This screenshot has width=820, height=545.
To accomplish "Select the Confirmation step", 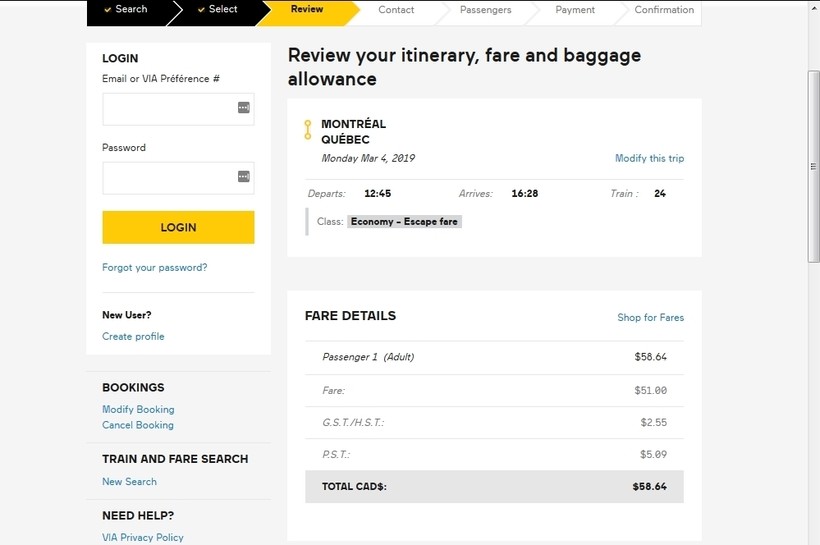I will tap(664, 10).
